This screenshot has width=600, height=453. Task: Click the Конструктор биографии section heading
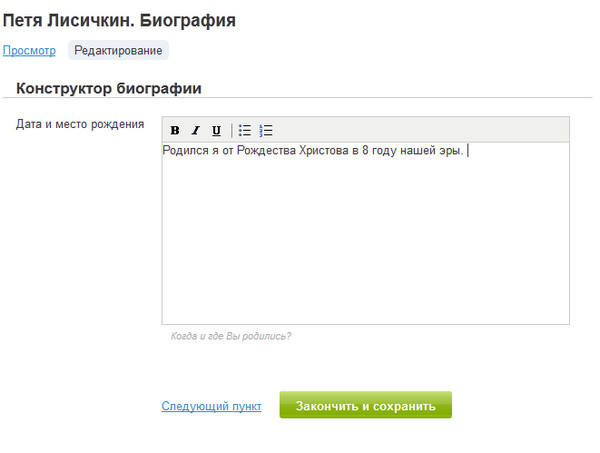(109, 88)
